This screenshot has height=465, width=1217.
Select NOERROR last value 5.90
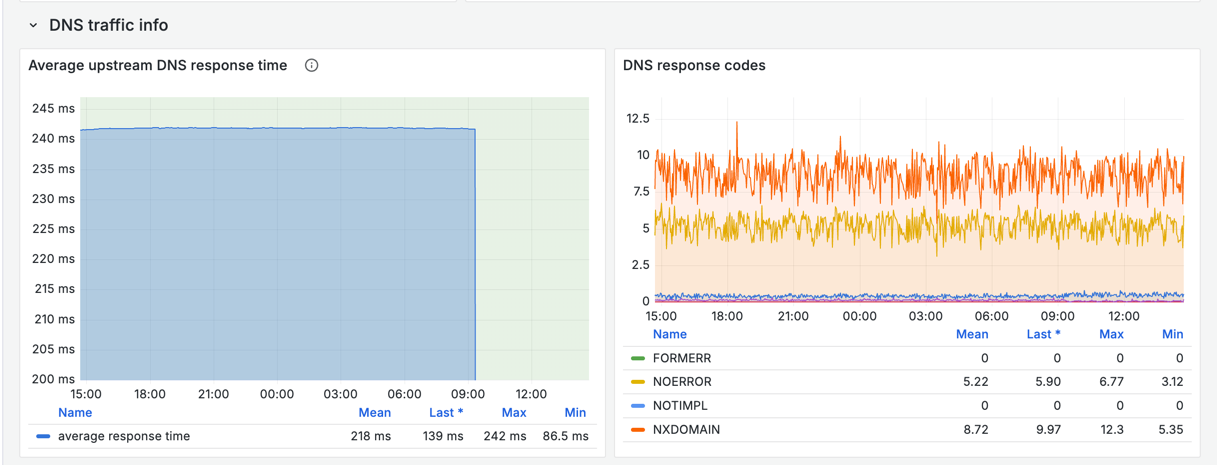click(1047, 382)
